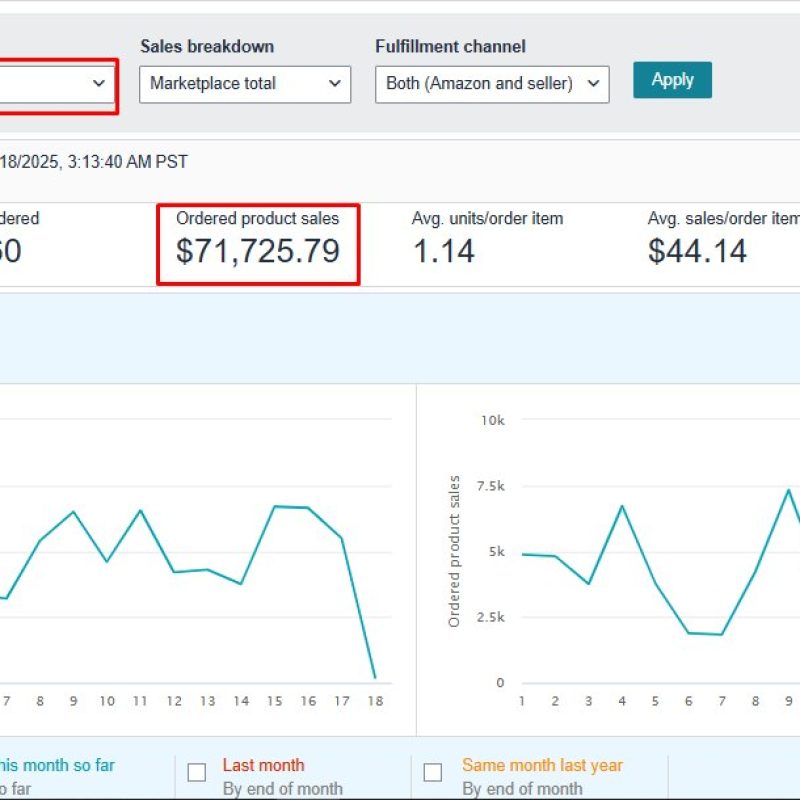The image size is (800, 800).
Task: Select the day 4 peak on right chart
Action: [622, 506]
